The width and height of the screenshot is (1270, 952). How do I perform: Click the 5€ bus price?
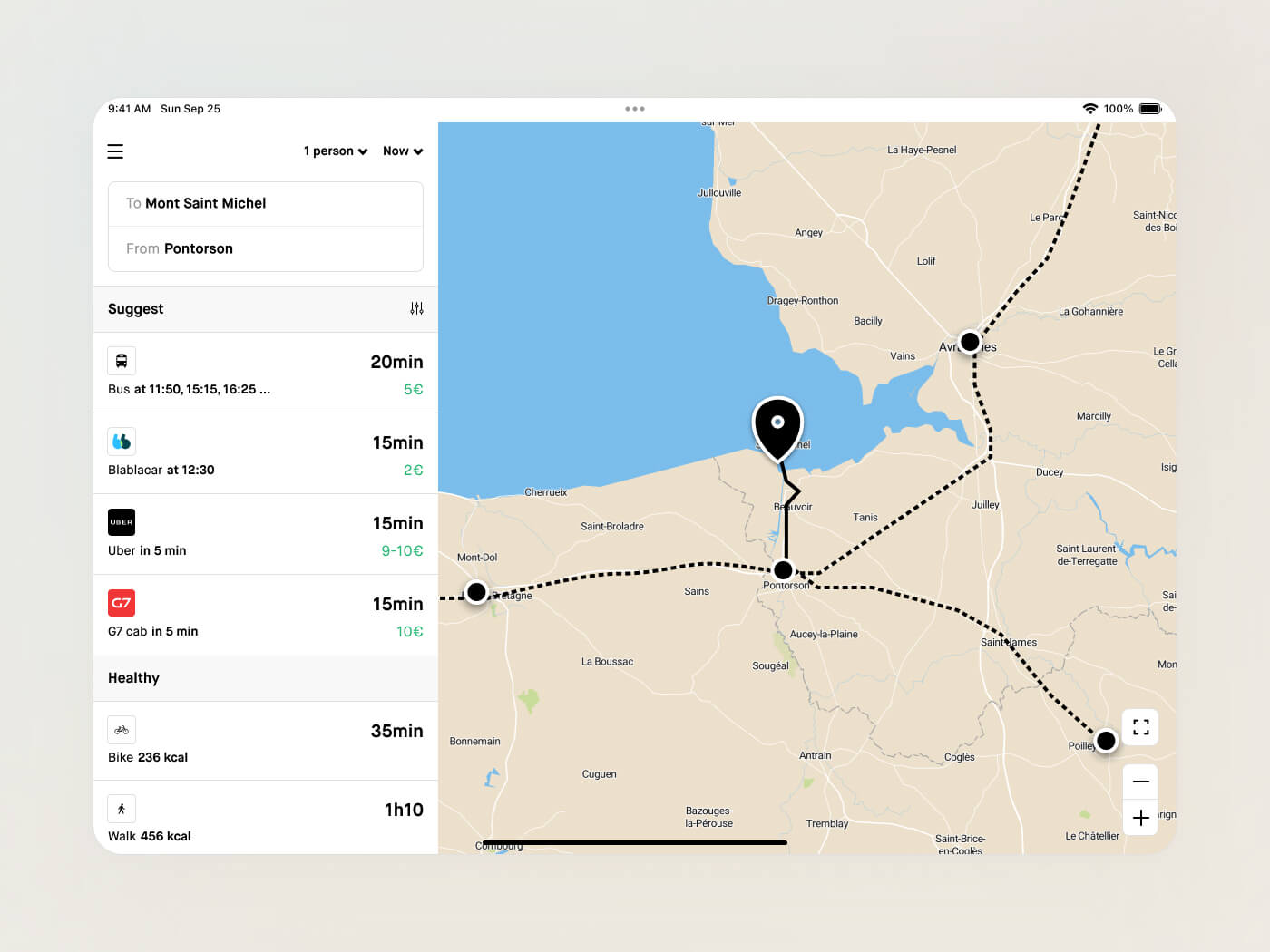414,390
